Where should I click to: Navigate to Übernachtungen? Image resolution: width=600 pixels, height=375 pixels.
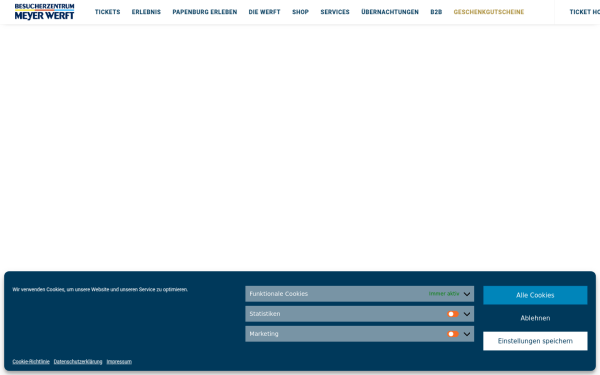(x=390, y=12)
